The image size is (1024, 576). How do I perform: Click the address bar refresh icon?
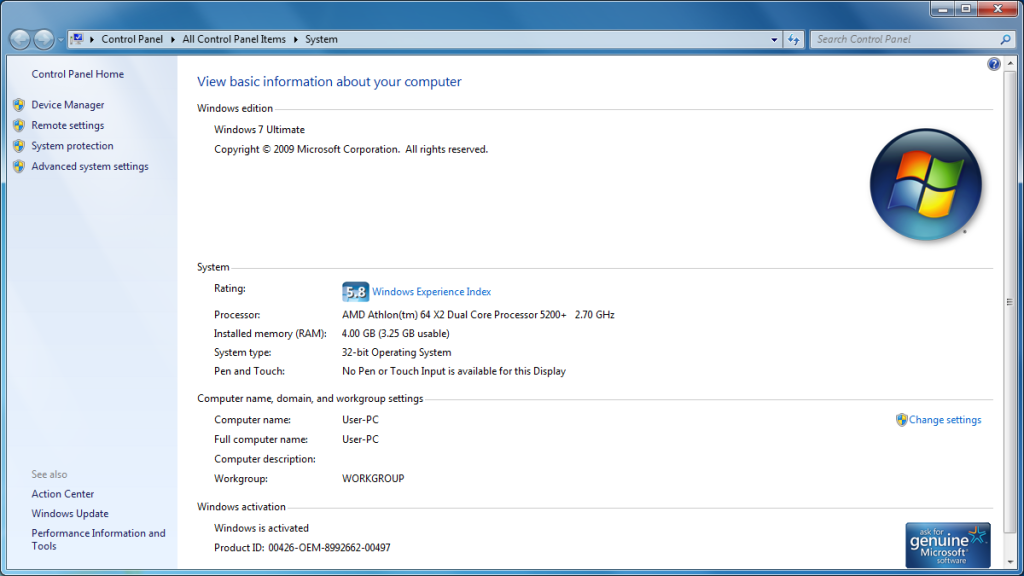coord(794,40)
